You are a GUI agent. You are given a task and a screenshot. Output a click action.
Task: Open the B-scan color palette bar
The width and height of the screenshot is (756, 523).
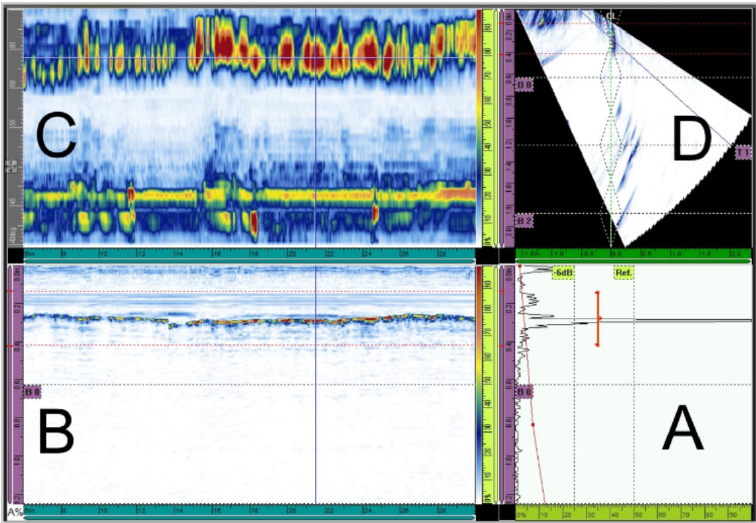pyautogui.click(x=478, y=384)
